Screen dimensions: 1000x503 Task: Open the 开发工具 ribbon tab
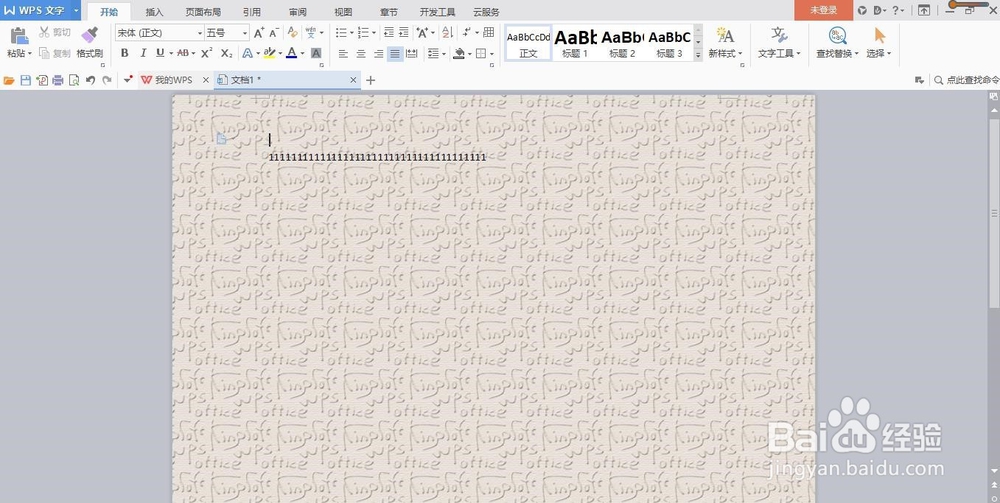[x=438, y=12]
